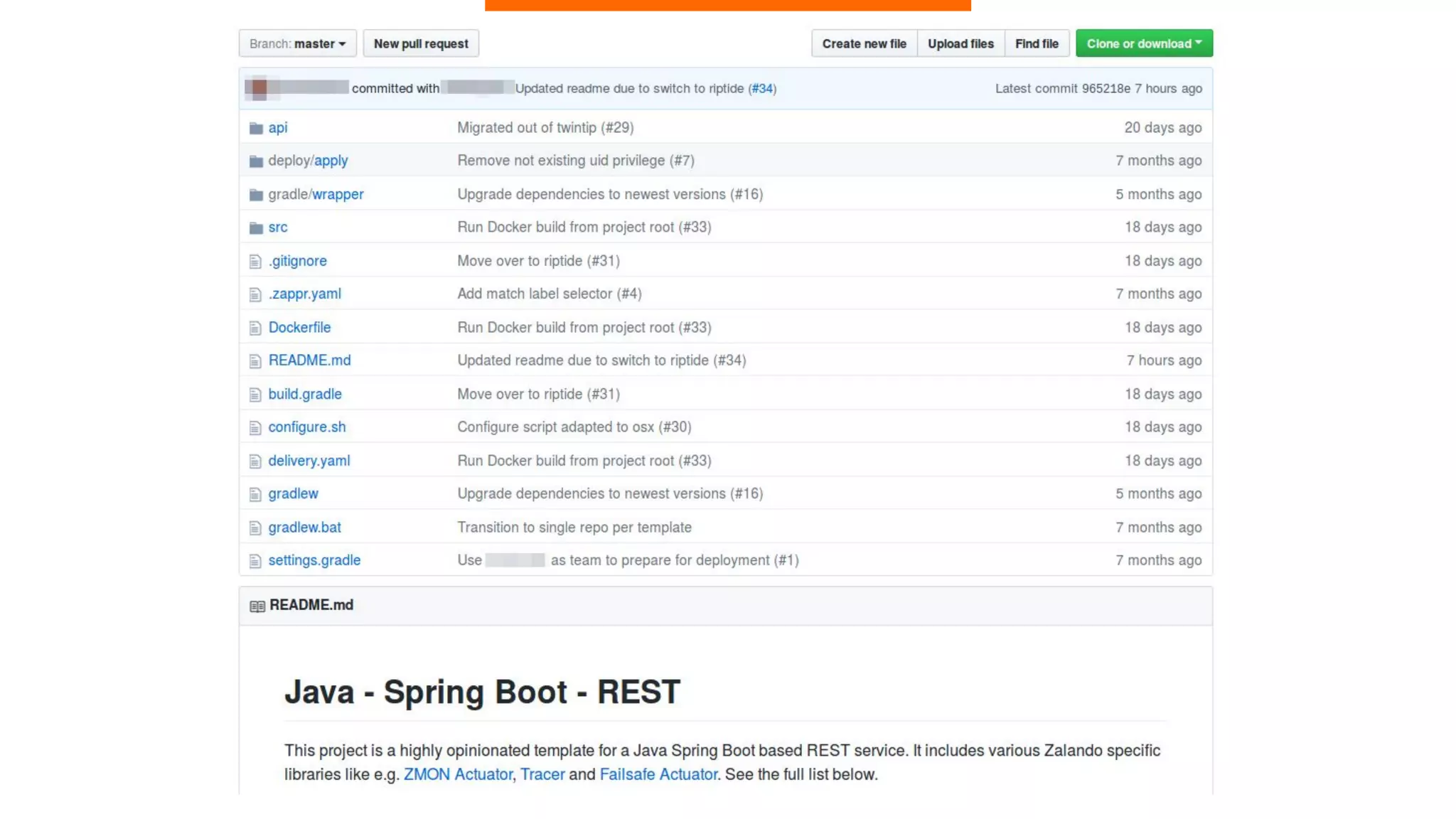
Task: Click the file icon beside .gitignore
Action: (255, 262)
